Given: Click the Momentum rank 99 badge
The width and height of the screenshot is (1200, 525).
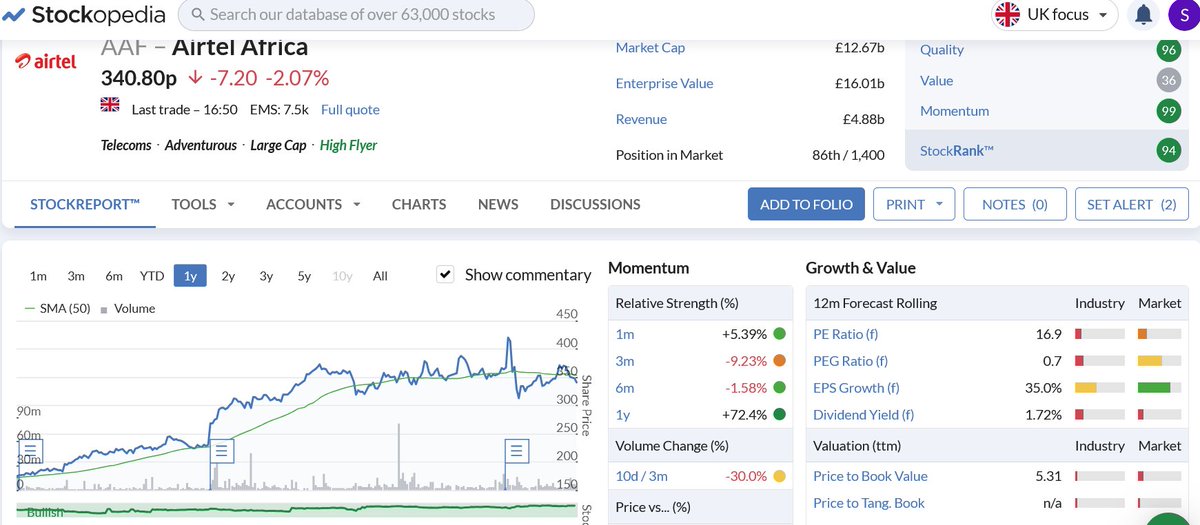Looking at the screenshot, I should pyautogui.click(x=1167, y=112).
